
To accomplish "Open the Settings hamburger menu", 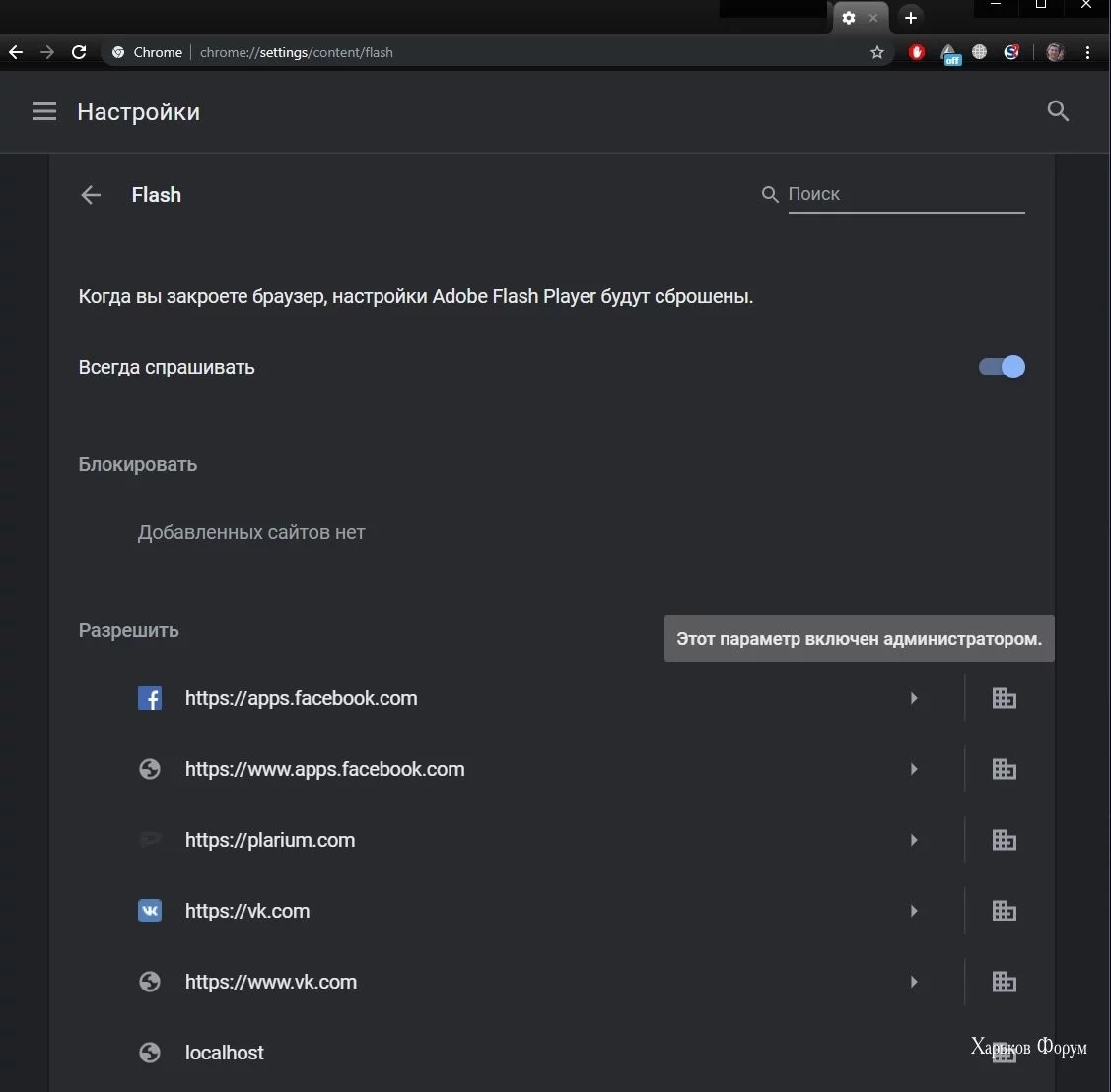I will click(44, 111).
